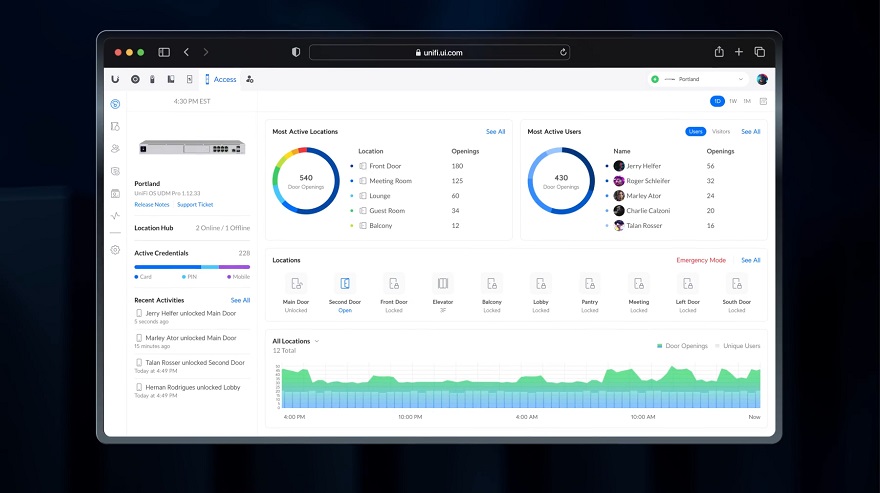
Task: Select the locked Front Door icon
Action: [x=393, y=284]
